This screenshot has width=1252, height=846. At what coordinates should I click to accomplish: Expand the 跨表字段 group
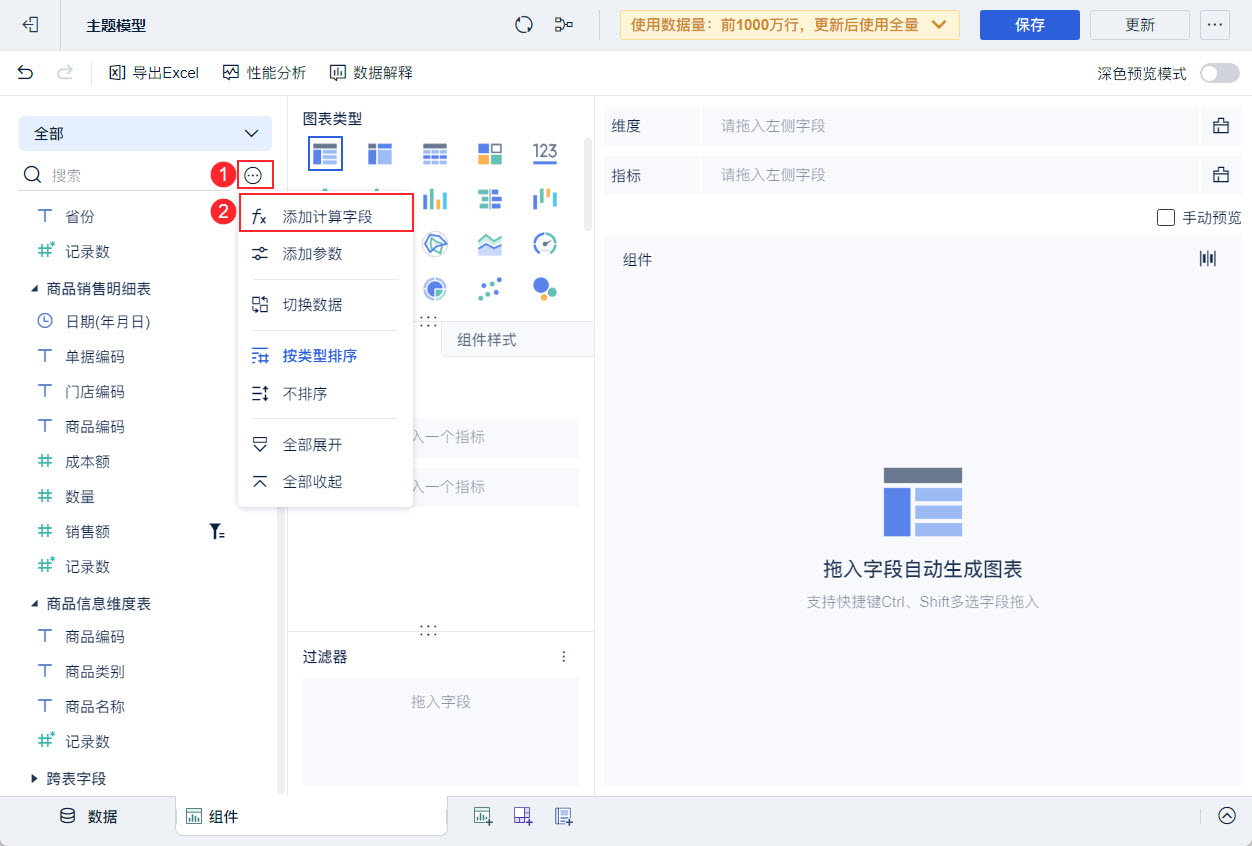click(33, 778)
